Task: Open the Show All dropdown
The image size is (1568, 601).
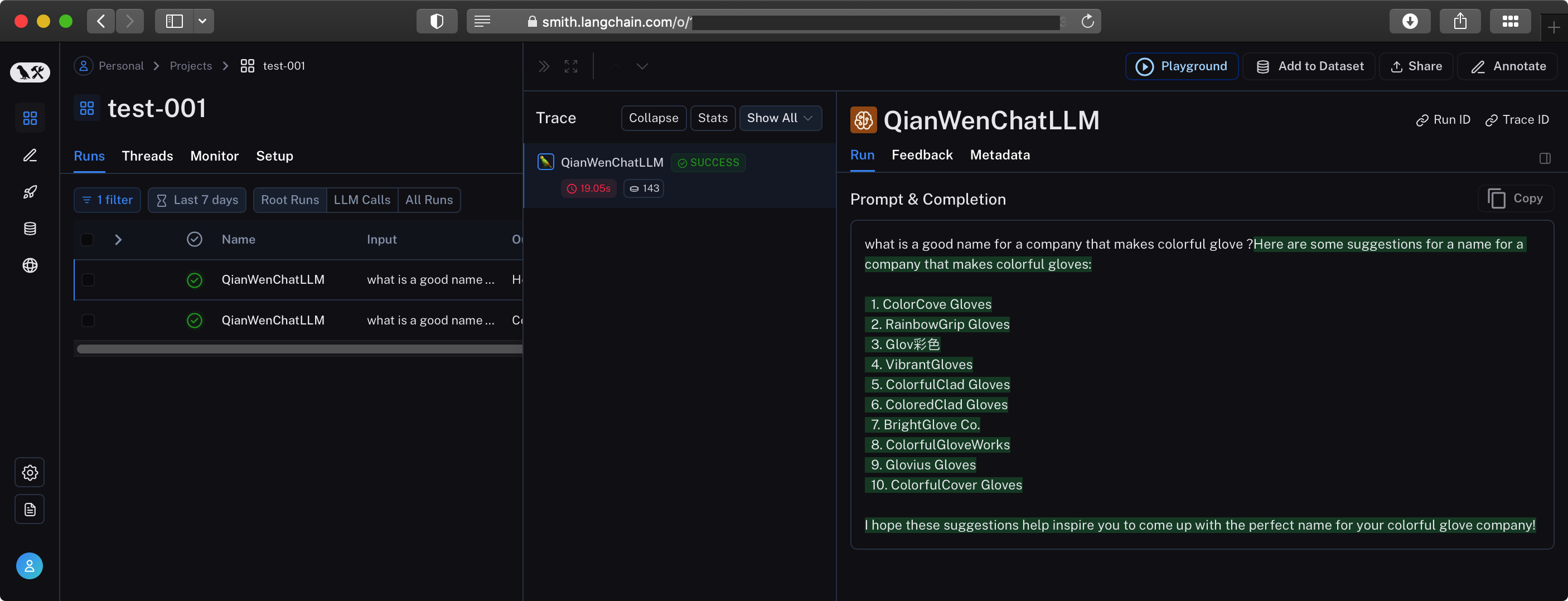Action: [780, 118]
